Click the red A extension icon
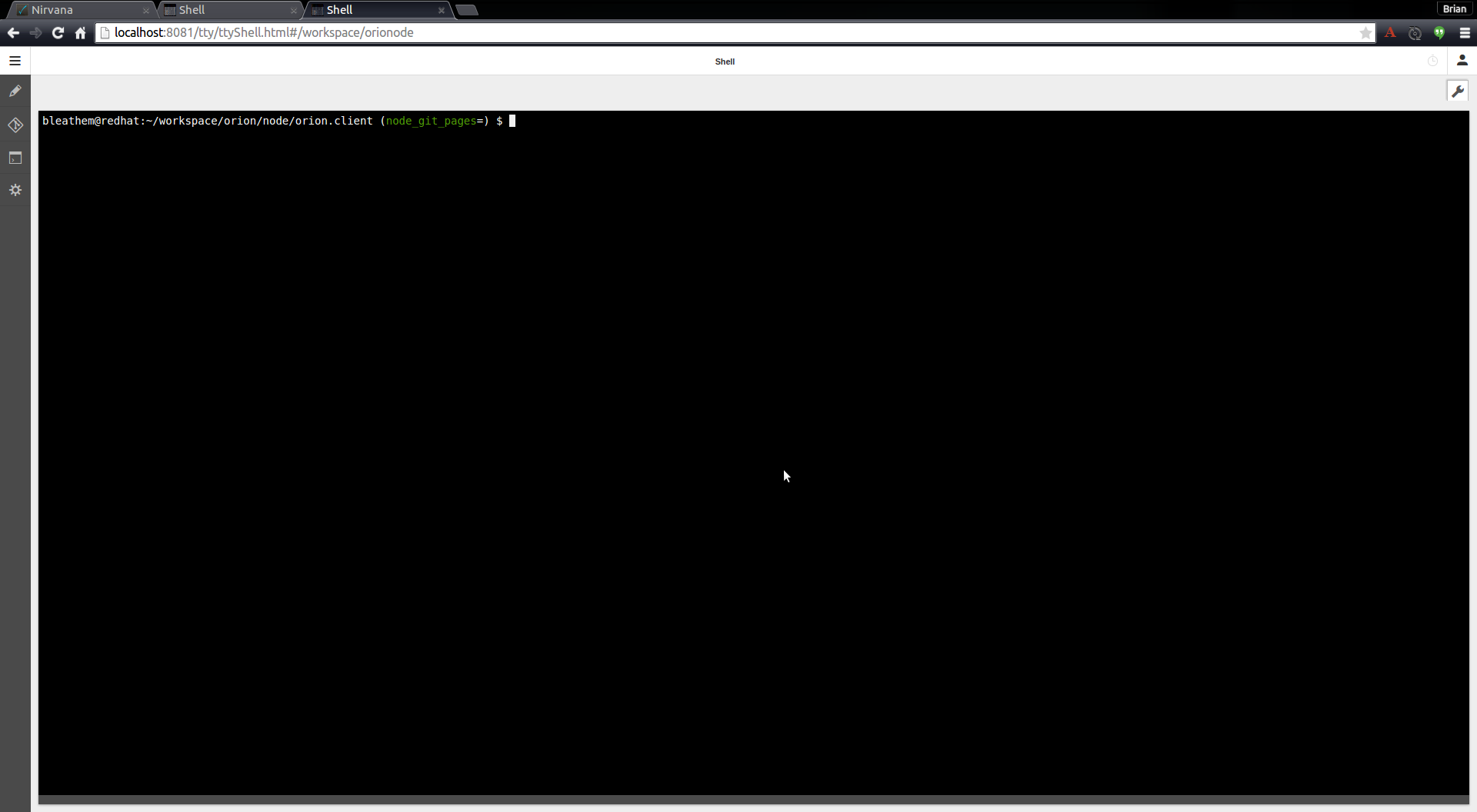Viewport: 1477px width, 812px height. pos(1390,32)
